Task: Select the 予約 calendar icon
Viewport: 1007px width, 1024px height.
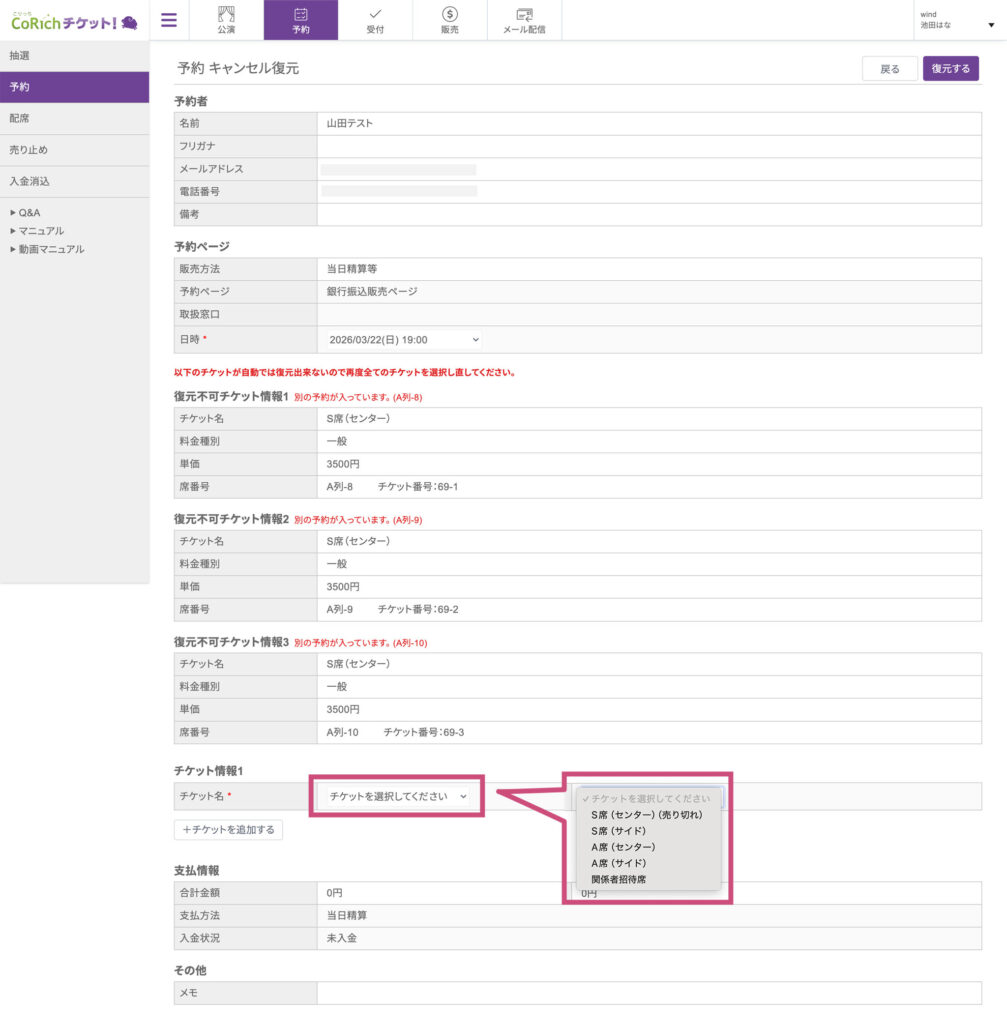Action: click(x=301, y=14)
